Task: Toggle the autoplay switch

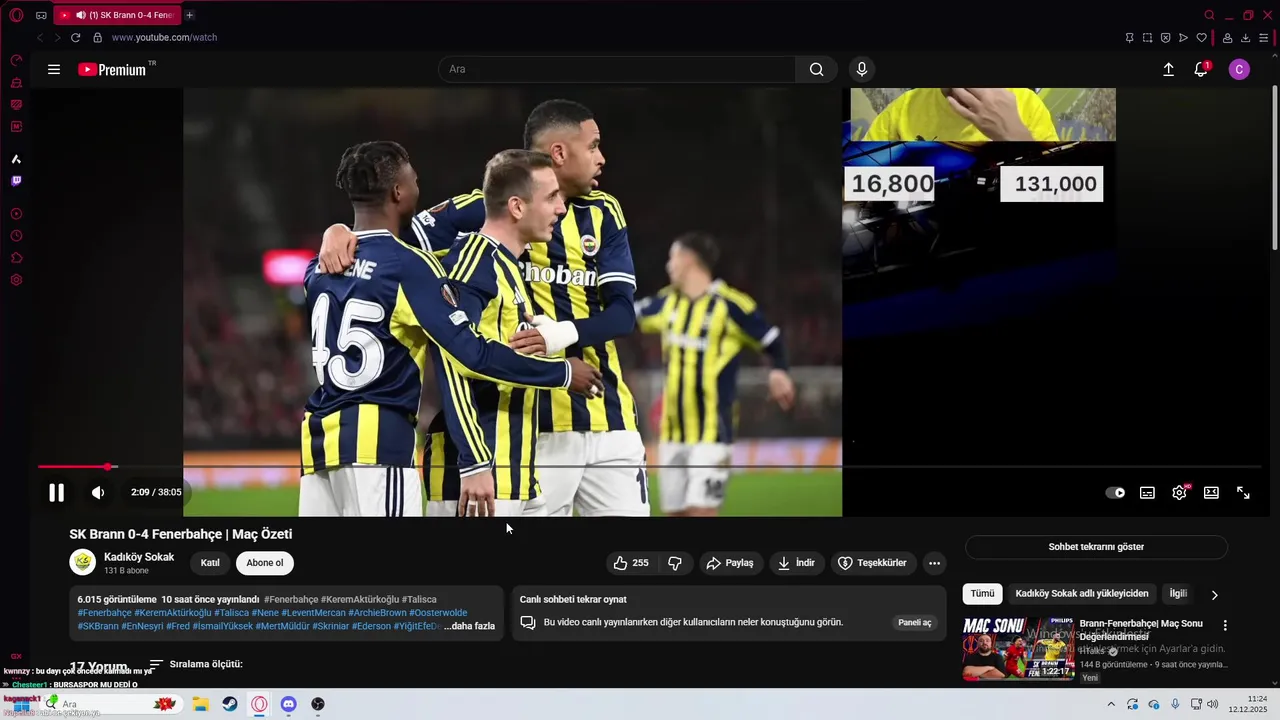Action: (1115, 492)
